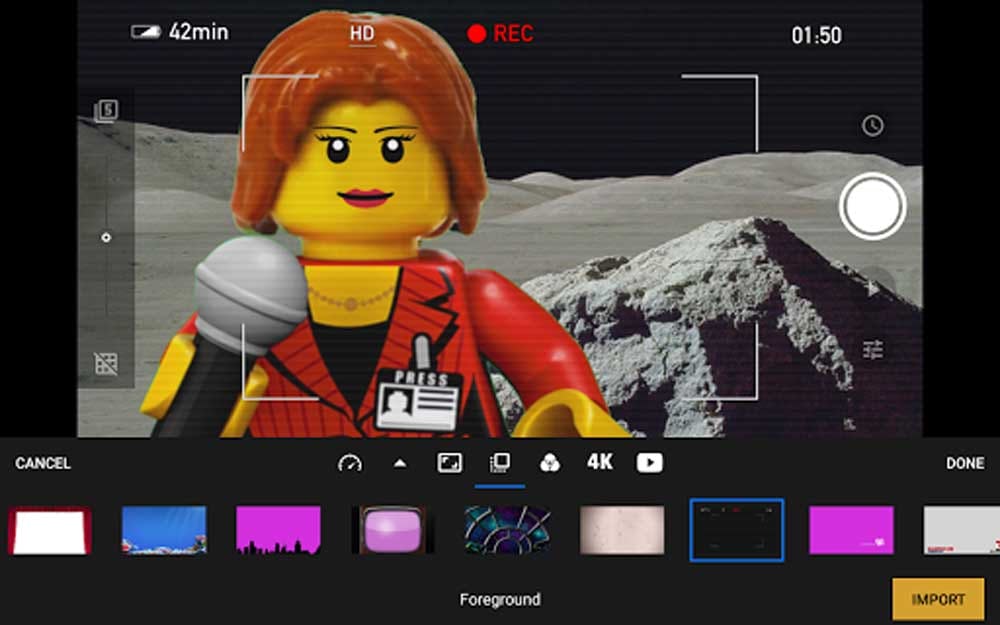Open the speed control settings
The image size is (1000, 625).
(347, 462)
